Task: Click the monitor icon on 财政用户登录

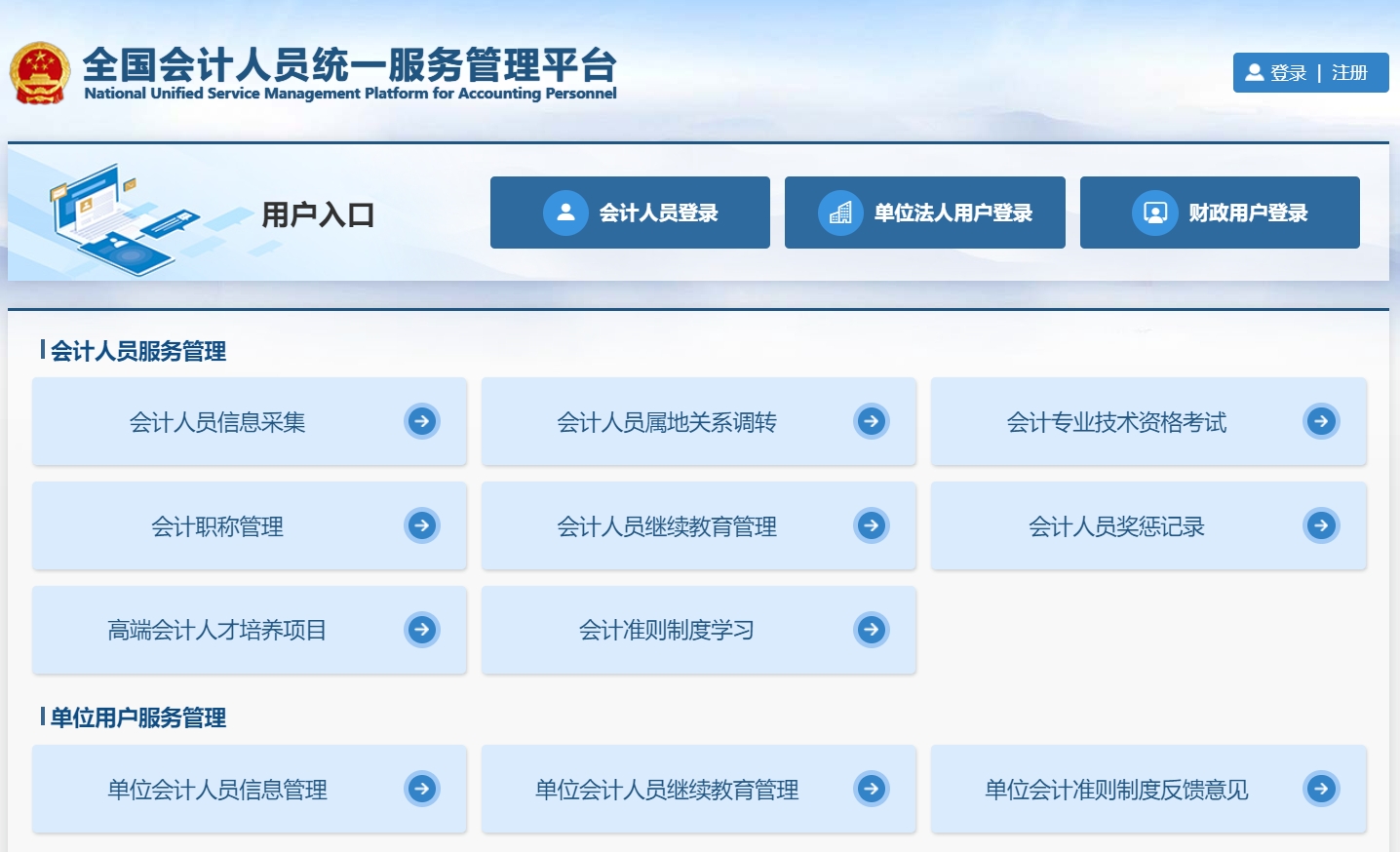Action: pos(1155,213)
